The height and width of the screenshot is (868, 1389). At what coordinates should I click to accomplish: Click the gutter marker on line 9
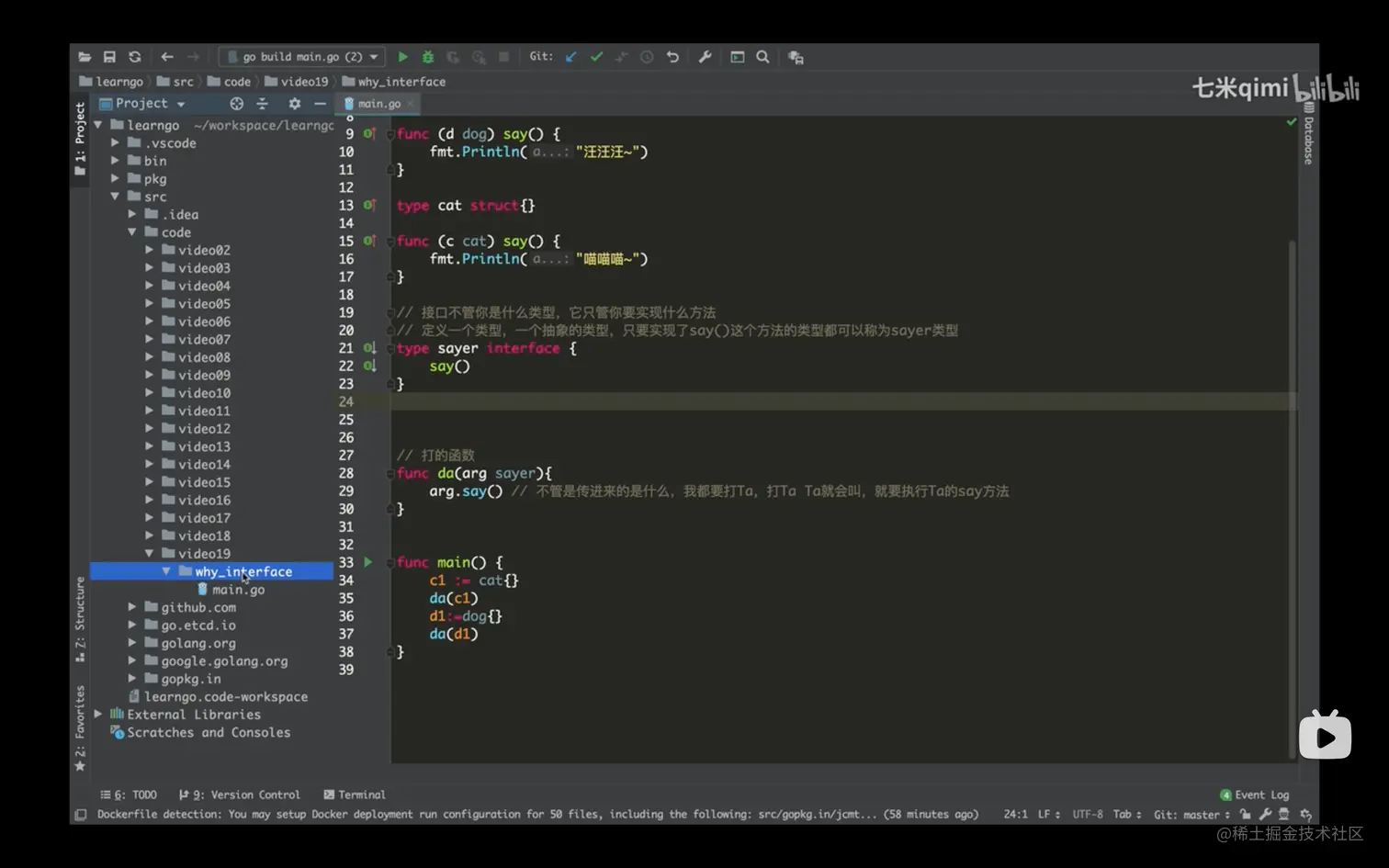click(x=369, y=133)
